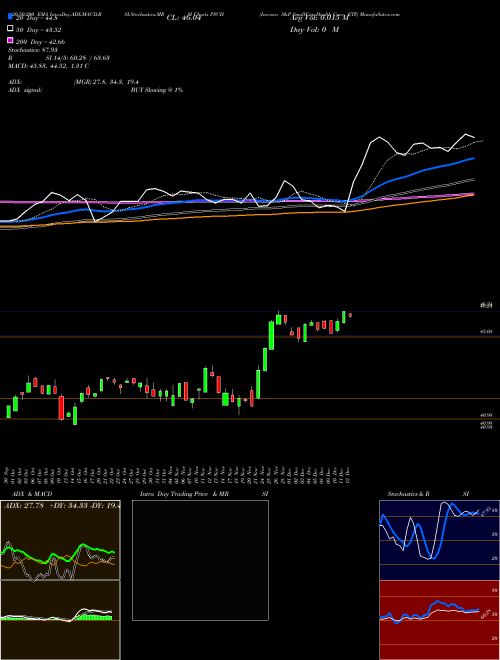Open the MACD histogram chart thumbnail

[x=60, y=620]
